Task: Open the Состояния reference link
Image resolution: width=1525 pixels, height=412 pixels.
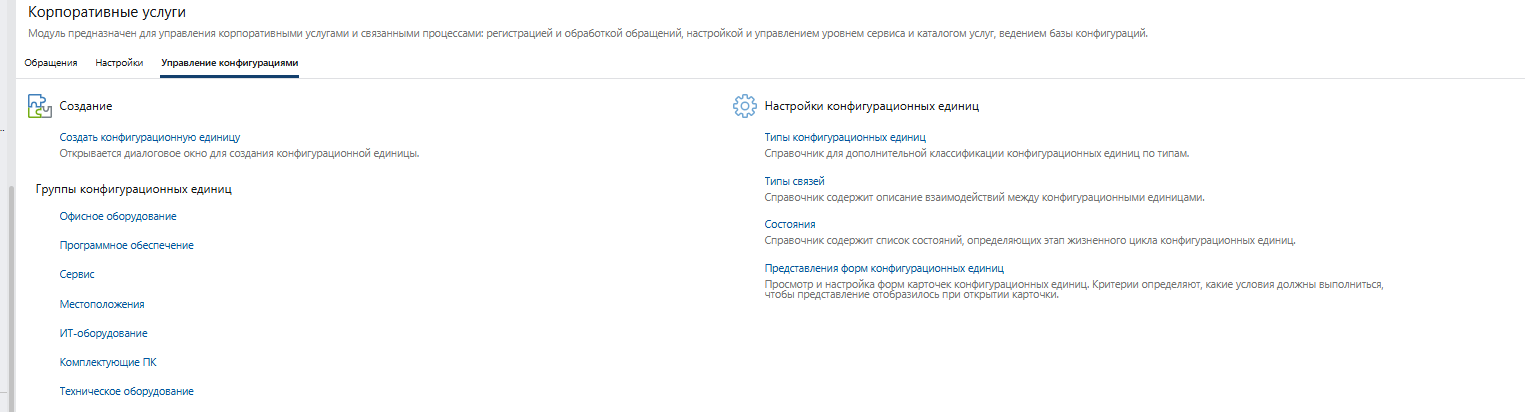Action: point(790,225)
